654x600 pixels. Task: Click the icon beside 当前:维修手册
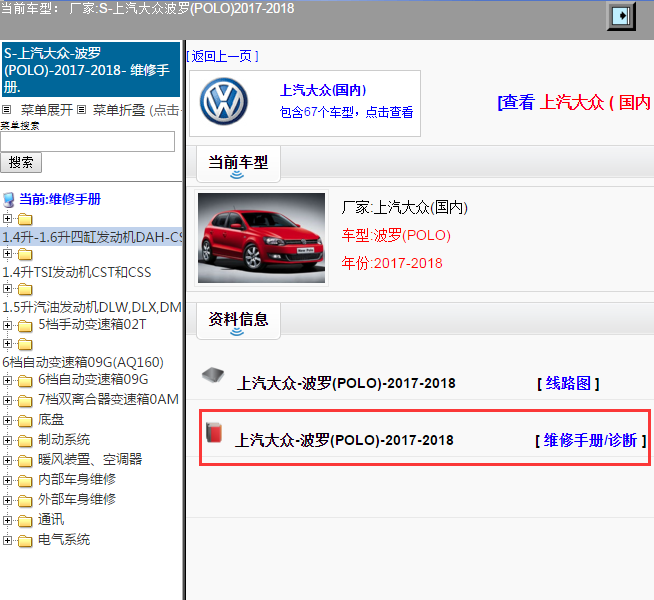(x=9, y=200)
